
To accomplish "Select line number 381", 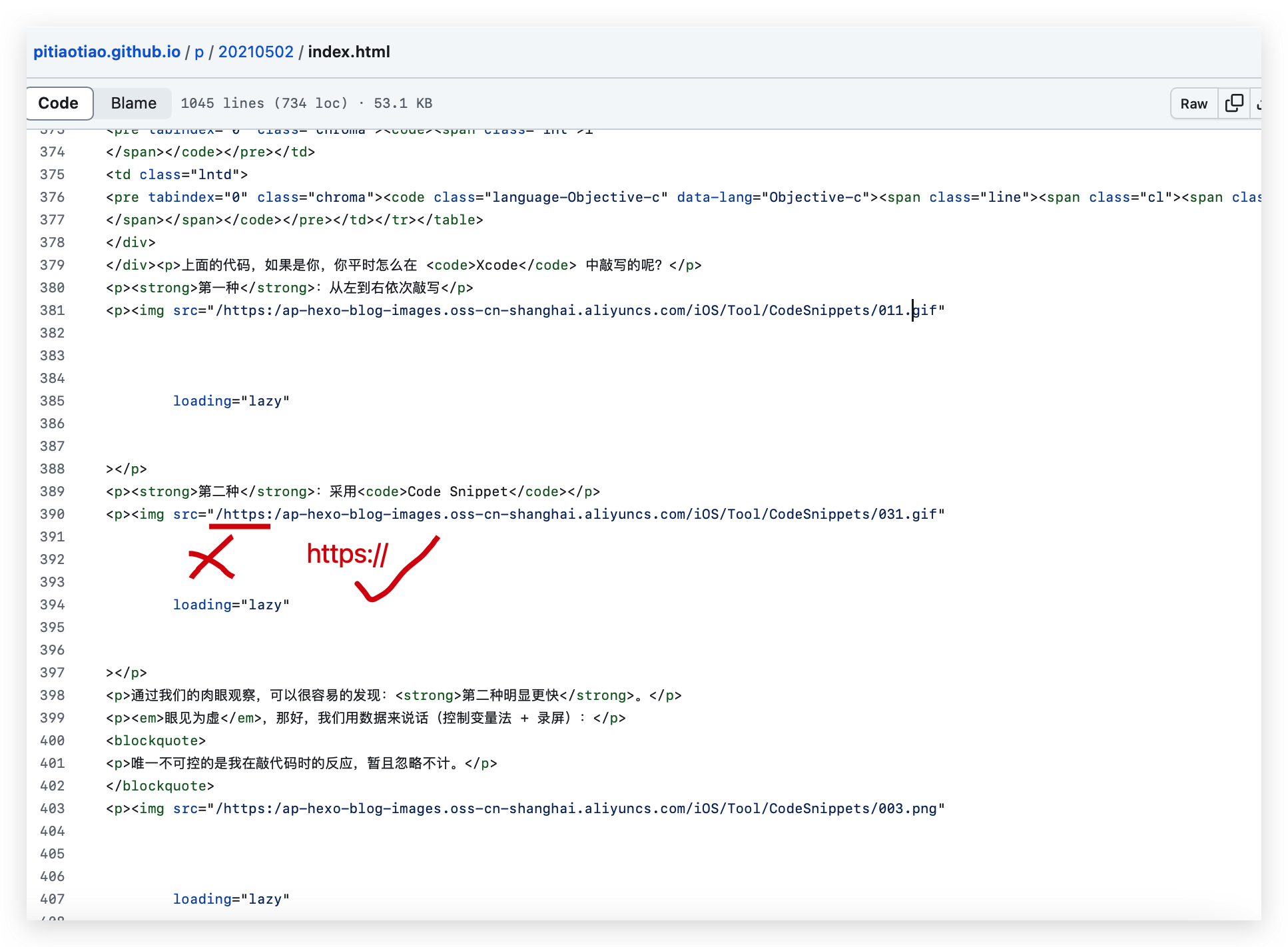I will (53, 310).
